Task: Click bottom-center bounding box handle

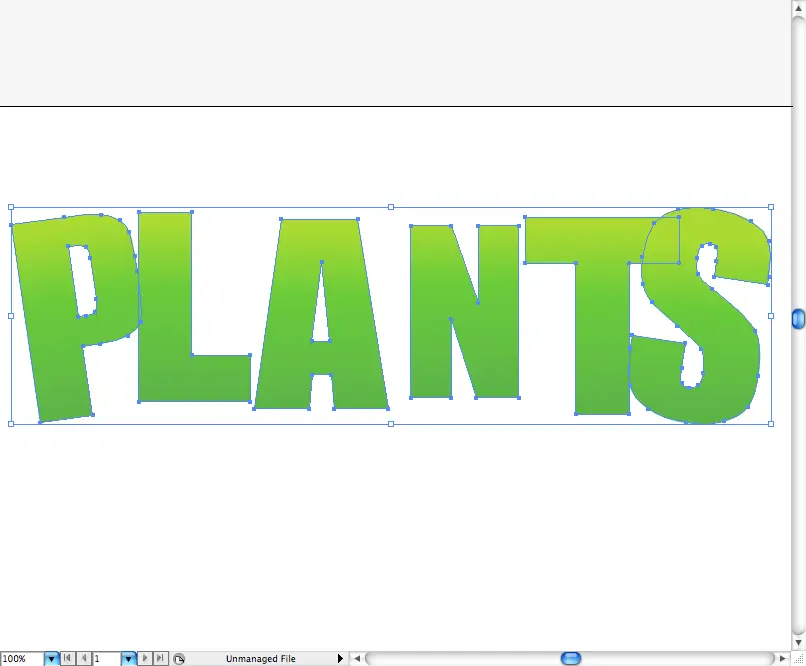Action: [x=391, y=424]
